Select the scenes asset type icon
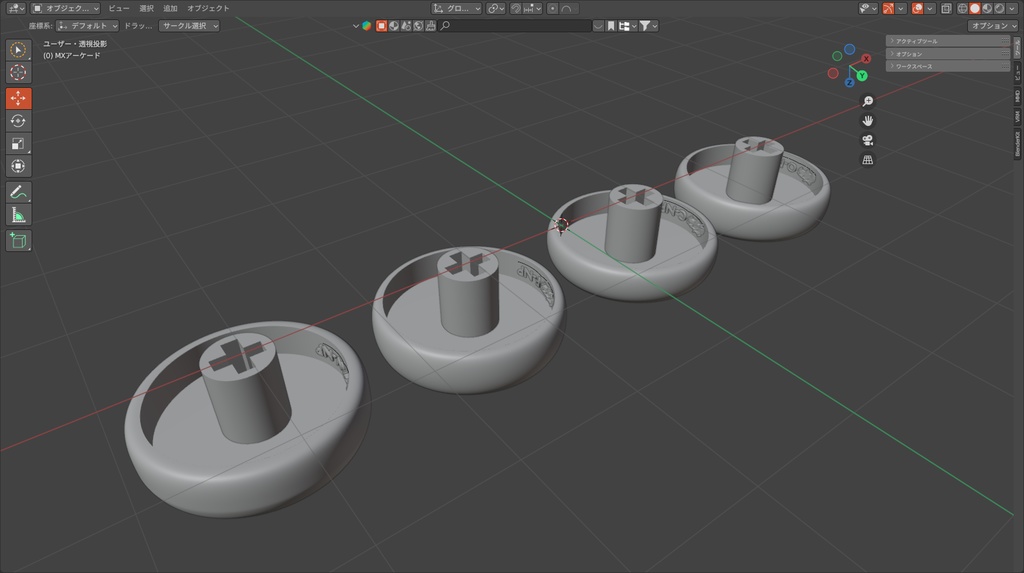The image size is (1024, 573). [x=406, y=25]
